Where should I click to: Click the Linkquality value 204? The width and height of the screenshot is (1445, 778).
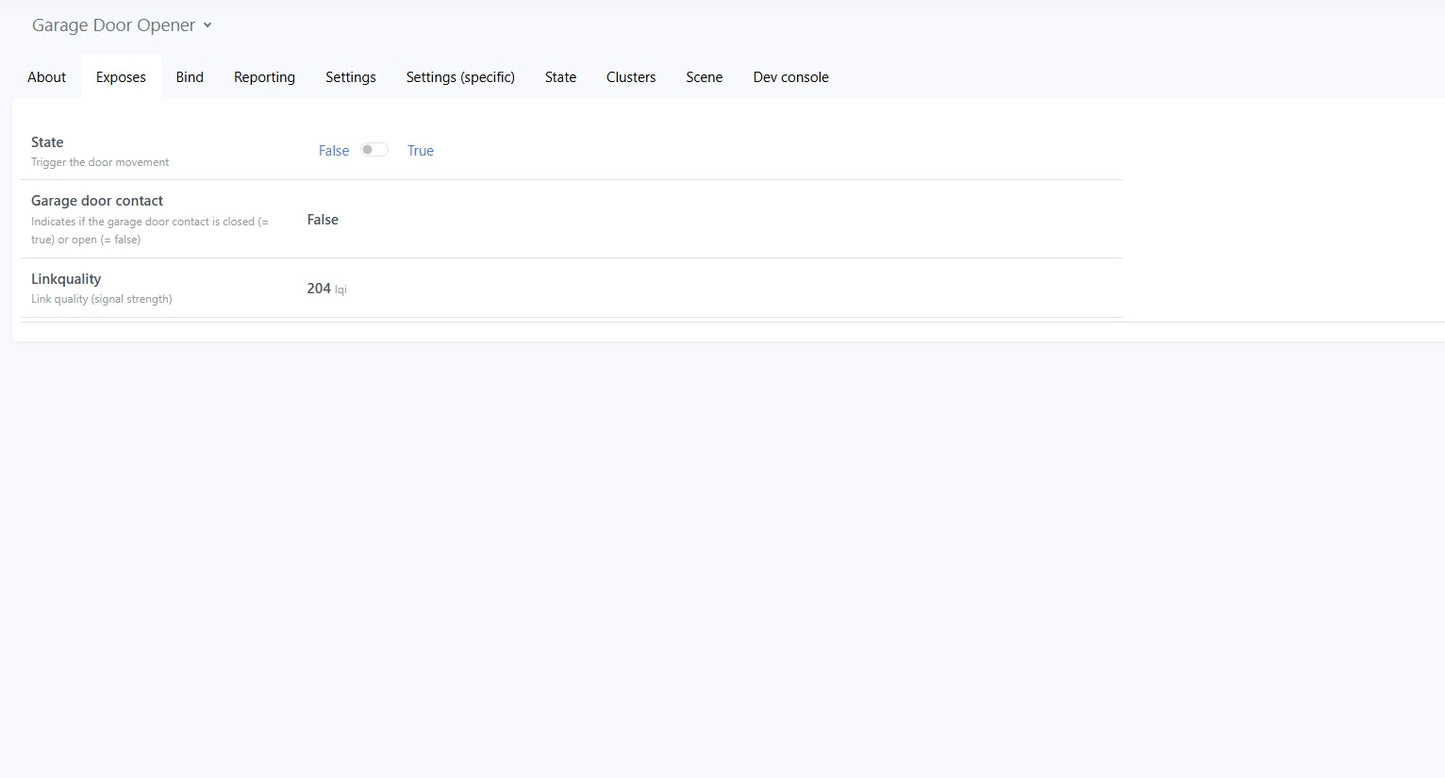coord(319,288)
